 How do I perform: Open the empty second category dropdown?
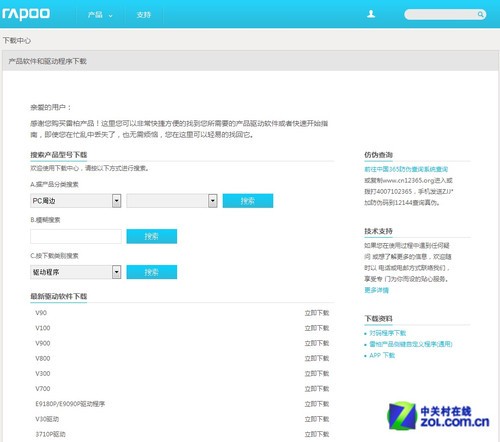172,201
